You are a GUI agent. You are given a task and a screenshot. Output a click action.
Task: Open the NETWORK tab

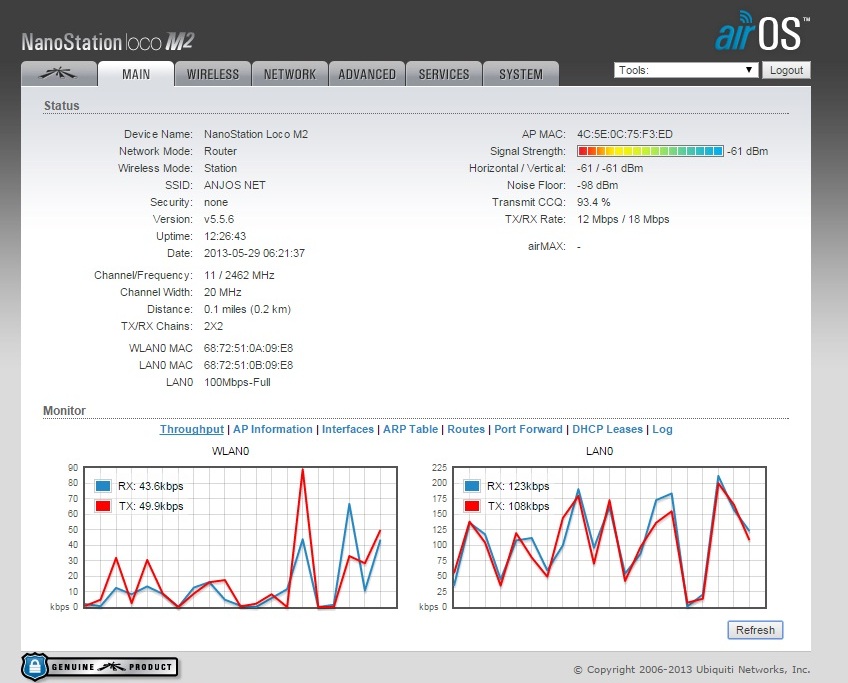(290, 74)
